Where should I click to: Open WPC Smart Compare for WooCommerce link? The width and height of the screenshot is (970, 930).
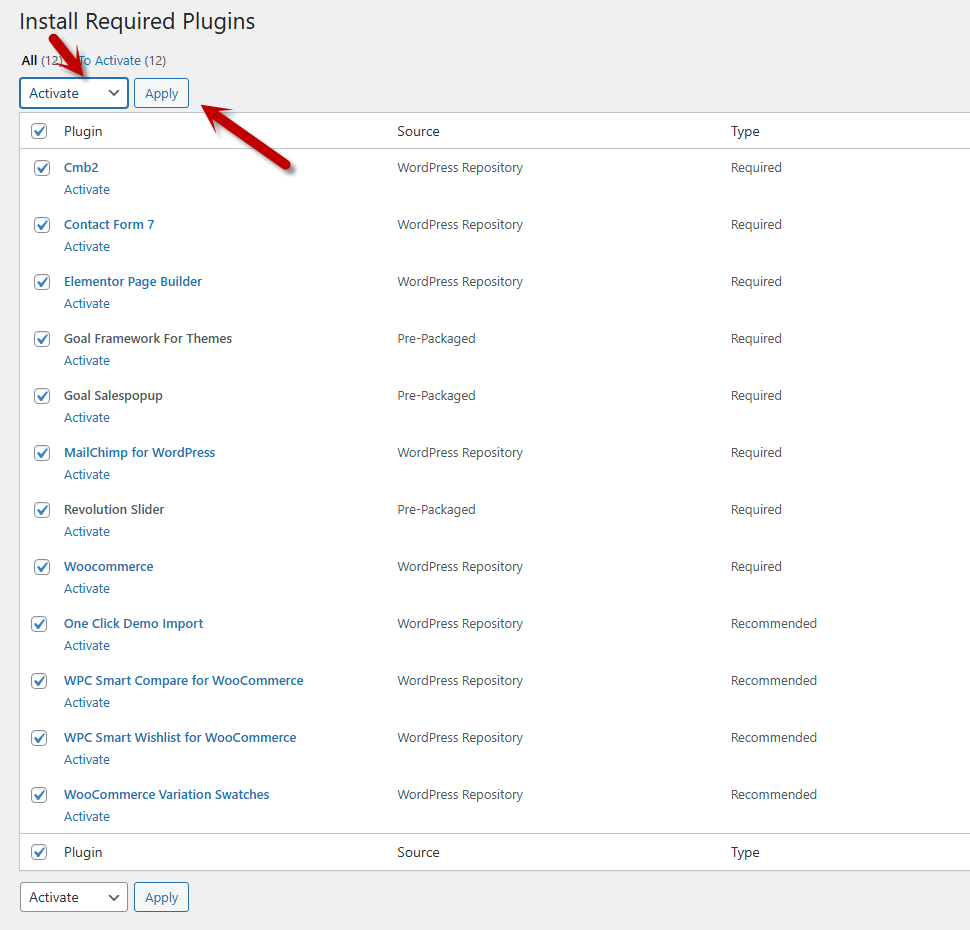pyautogui.click(x=183, y=680)
